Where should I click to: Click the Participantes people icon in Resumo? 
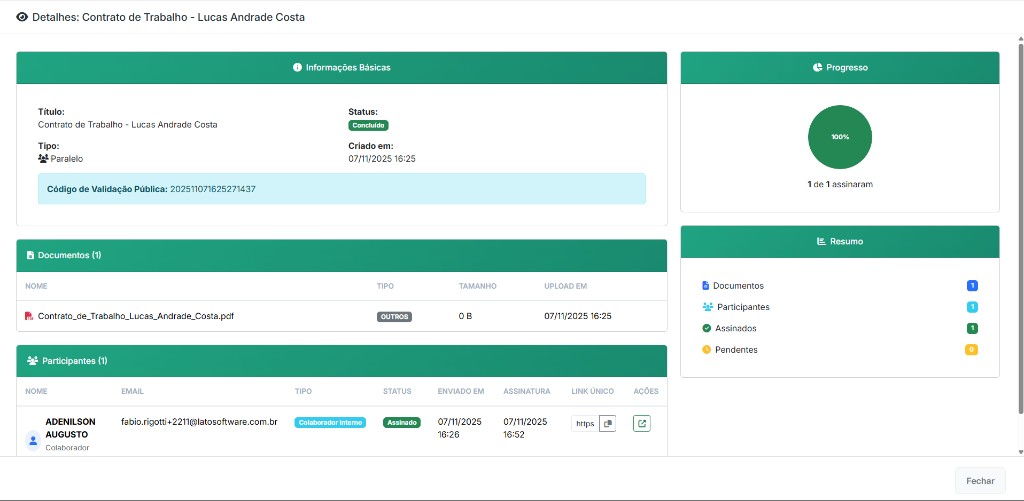coord(707,306)
